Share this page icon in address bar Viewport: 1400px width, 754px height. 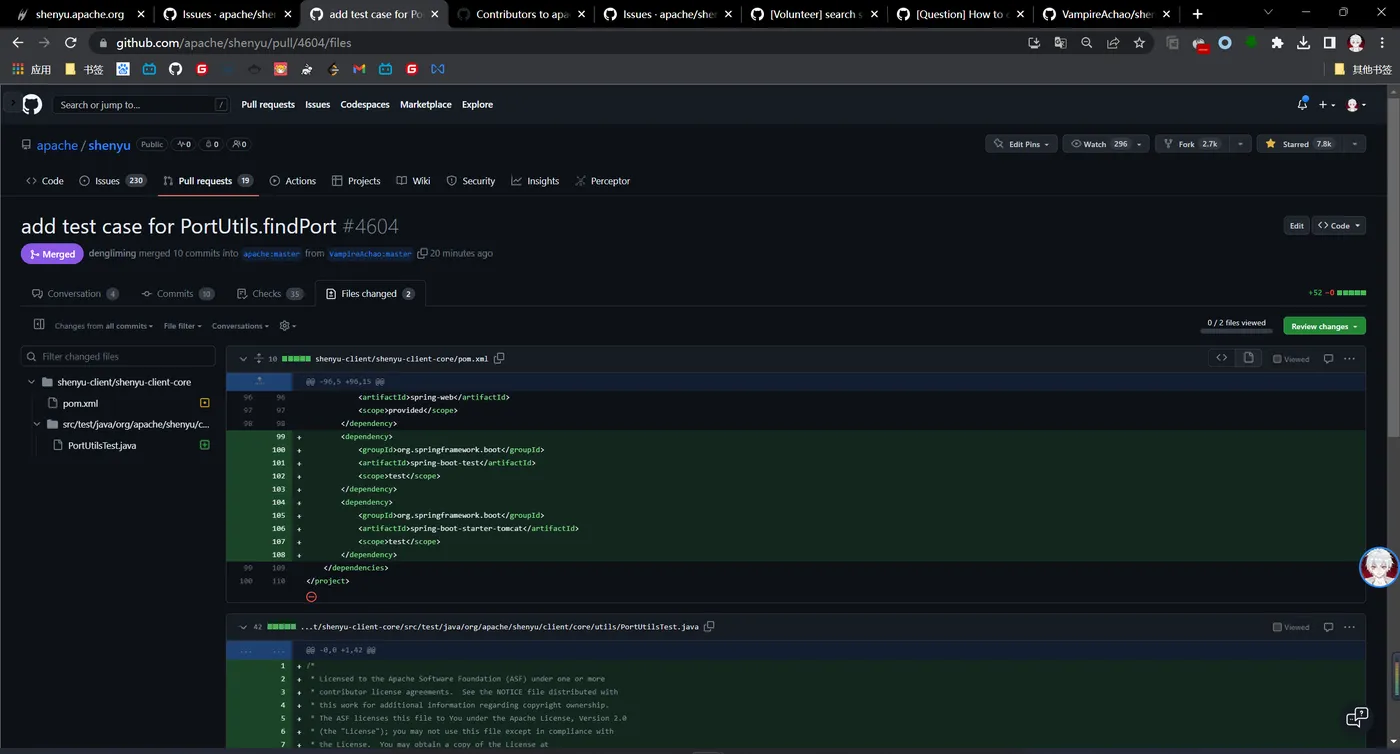[x=1113, y=43]
